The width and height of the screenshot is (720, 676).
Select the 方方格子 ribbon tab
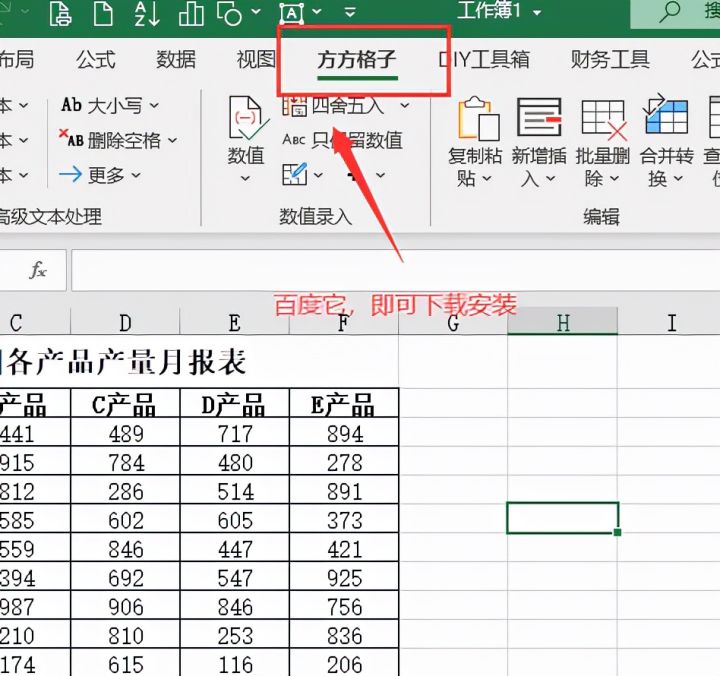click(x=357, y=60)
